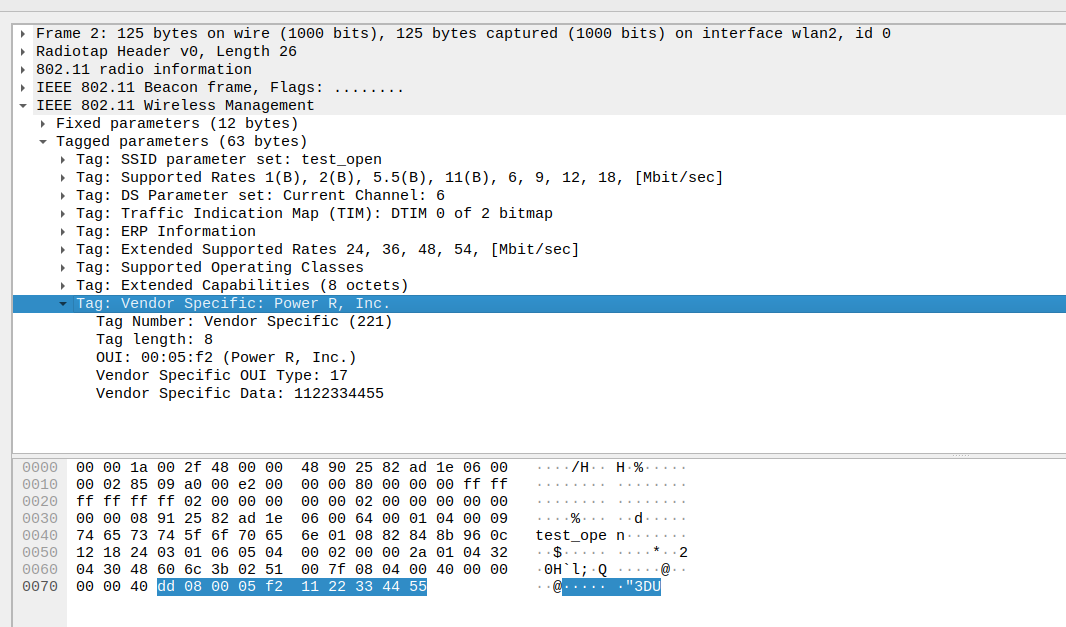Expand the Traffic Indication Map tag
The image size is (1066, 627).
pos(63,214)
